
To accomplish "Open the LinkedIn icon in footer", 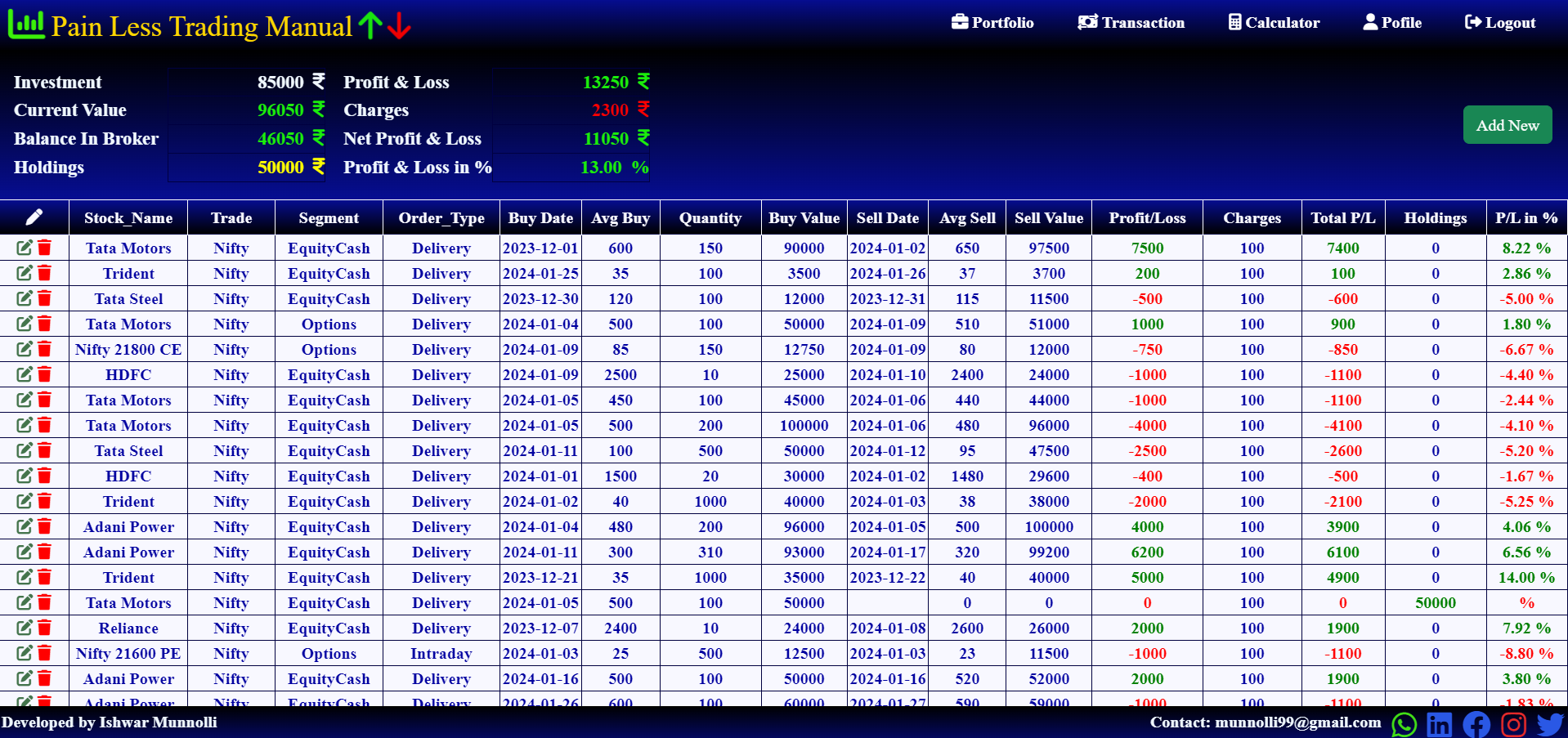I will pyautogui.click(x=1440, y=724).
